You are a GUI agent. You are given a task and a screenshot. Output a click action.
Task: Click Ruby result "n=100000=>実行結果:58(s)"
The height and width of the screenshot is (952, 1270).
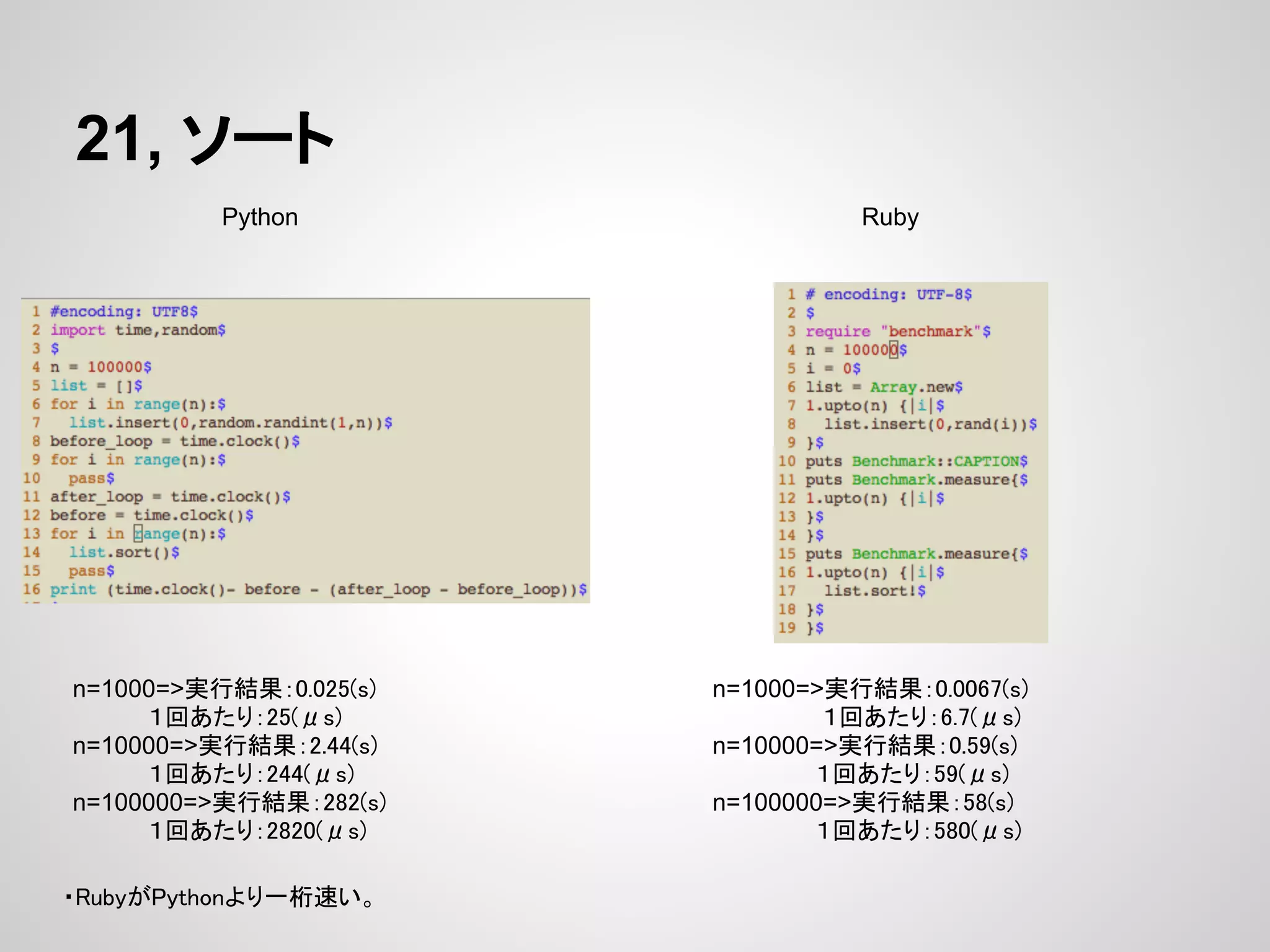[863, 803]
